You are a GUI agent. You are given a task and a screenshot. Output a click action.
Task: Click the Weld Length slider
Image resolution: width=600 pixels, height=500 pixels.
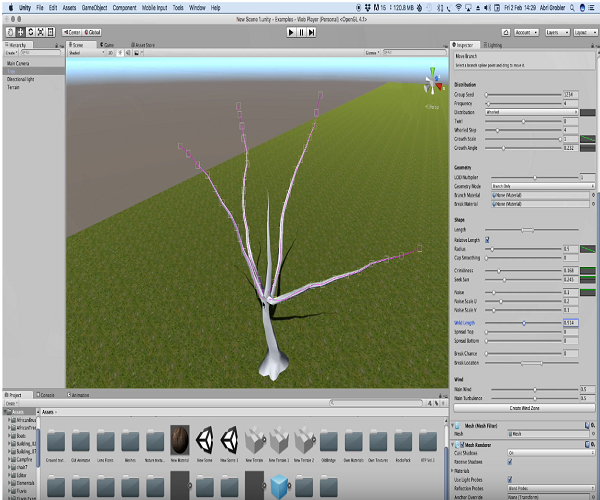pyautogui.click(x=523, y=323)
